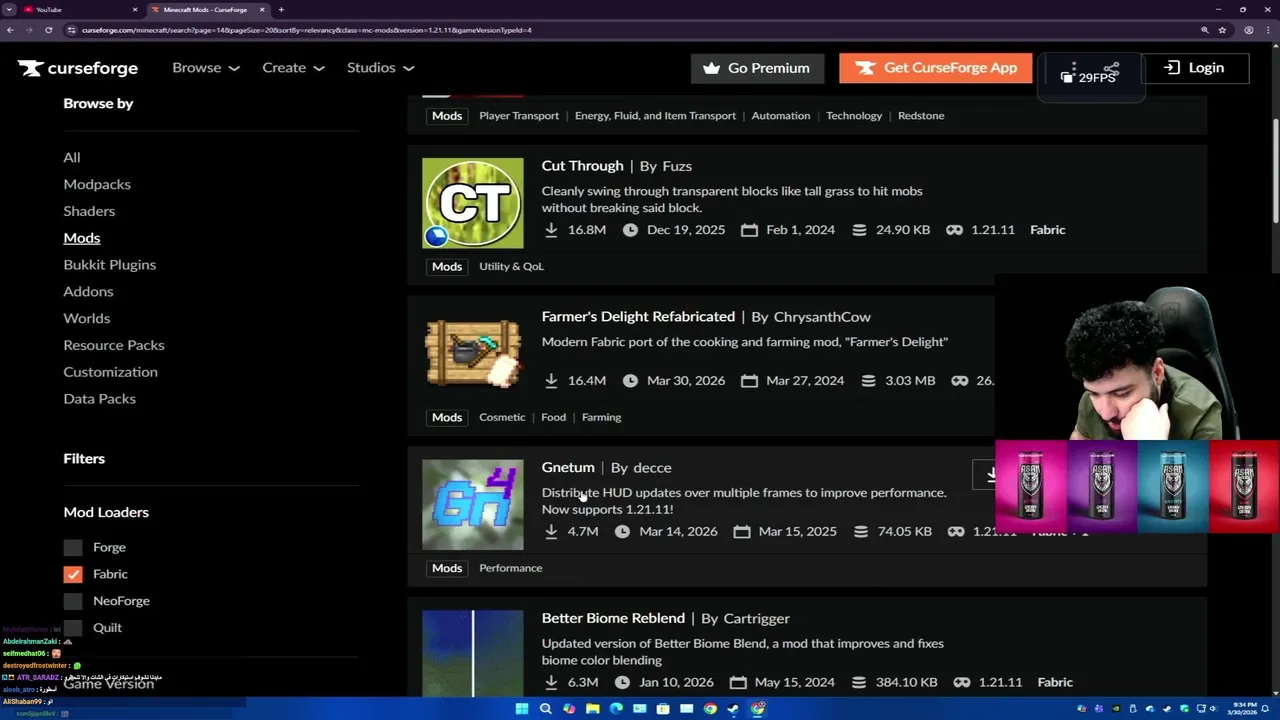
Task: Open the Cut Through mod title
Action: click(582, 166)
